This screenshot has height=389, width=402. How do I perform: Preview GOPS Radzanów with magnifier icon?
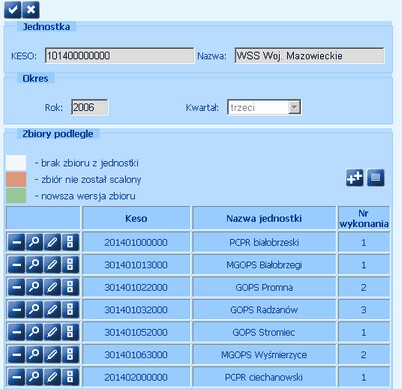(34, 310)
